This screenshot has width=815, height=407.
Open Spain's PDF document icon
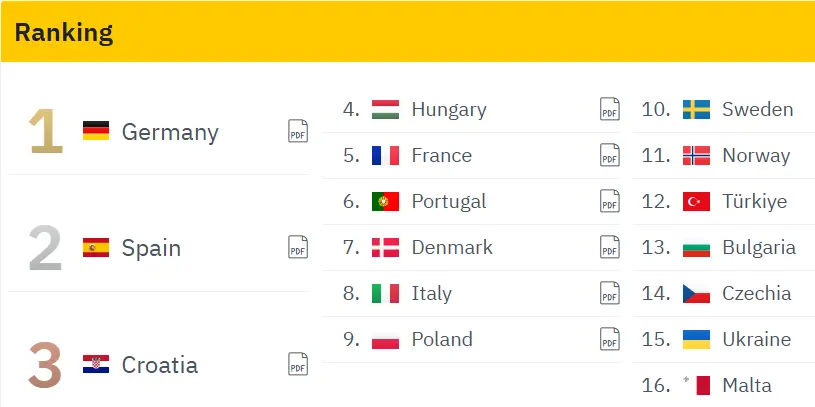(x=298, y=247)
